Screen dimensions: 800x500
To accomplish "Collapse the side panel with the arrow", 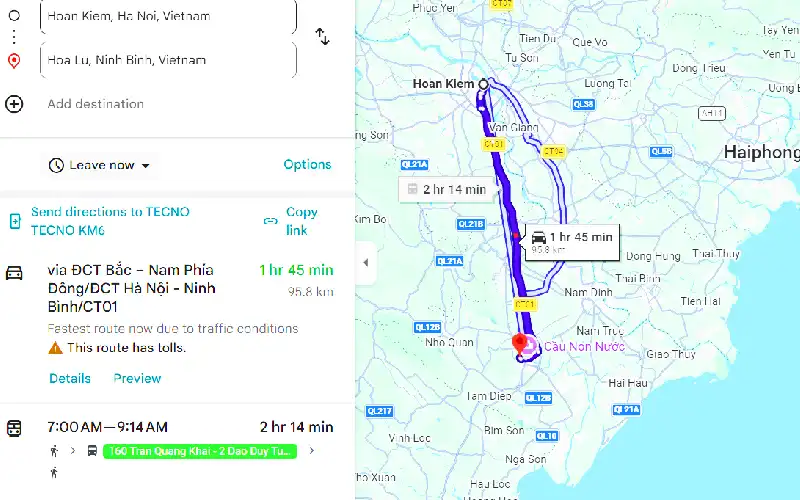I will [366, 263].
